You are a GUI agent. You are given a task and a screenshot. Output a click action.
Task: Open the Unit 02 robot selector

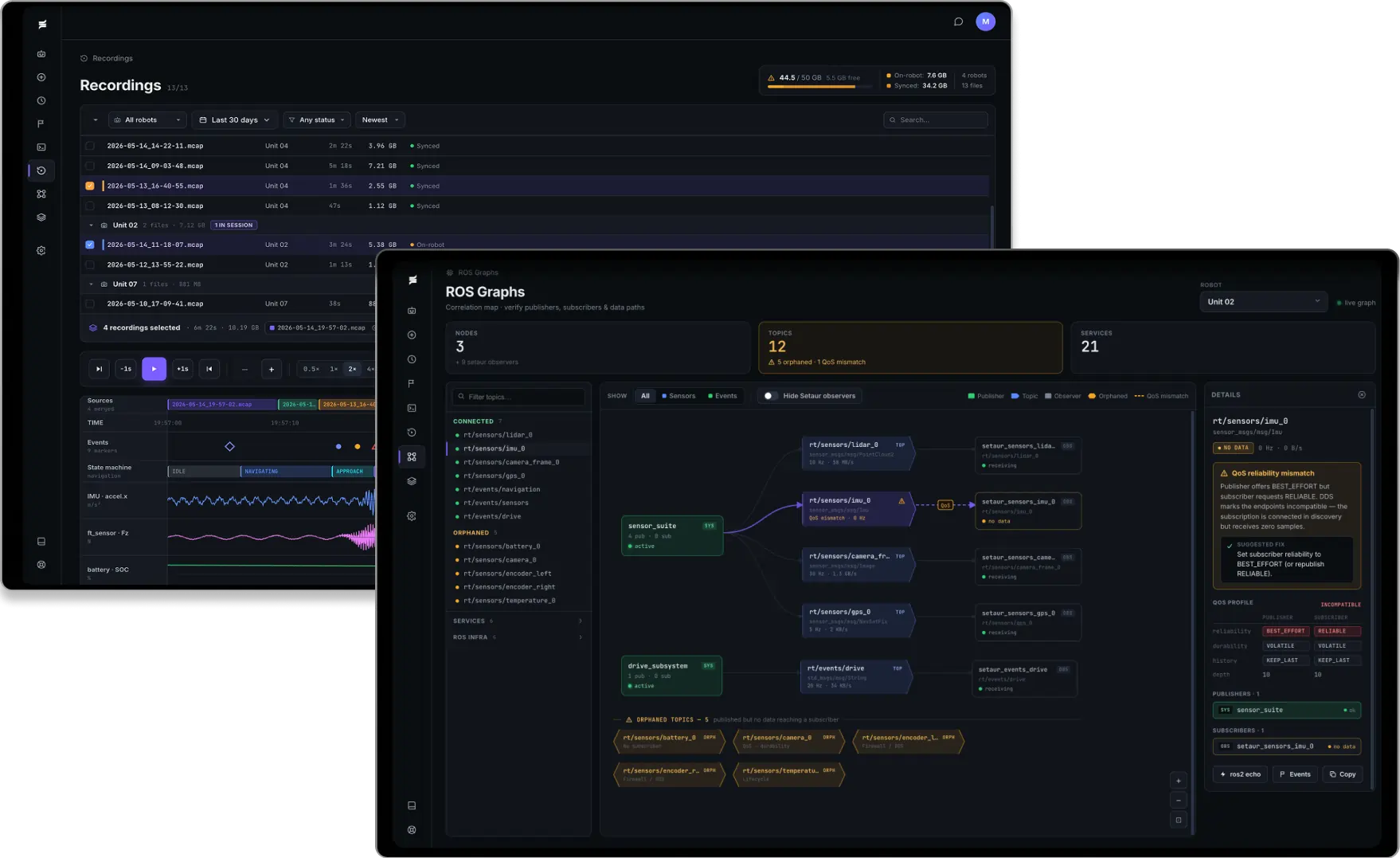click(1263, 302)
